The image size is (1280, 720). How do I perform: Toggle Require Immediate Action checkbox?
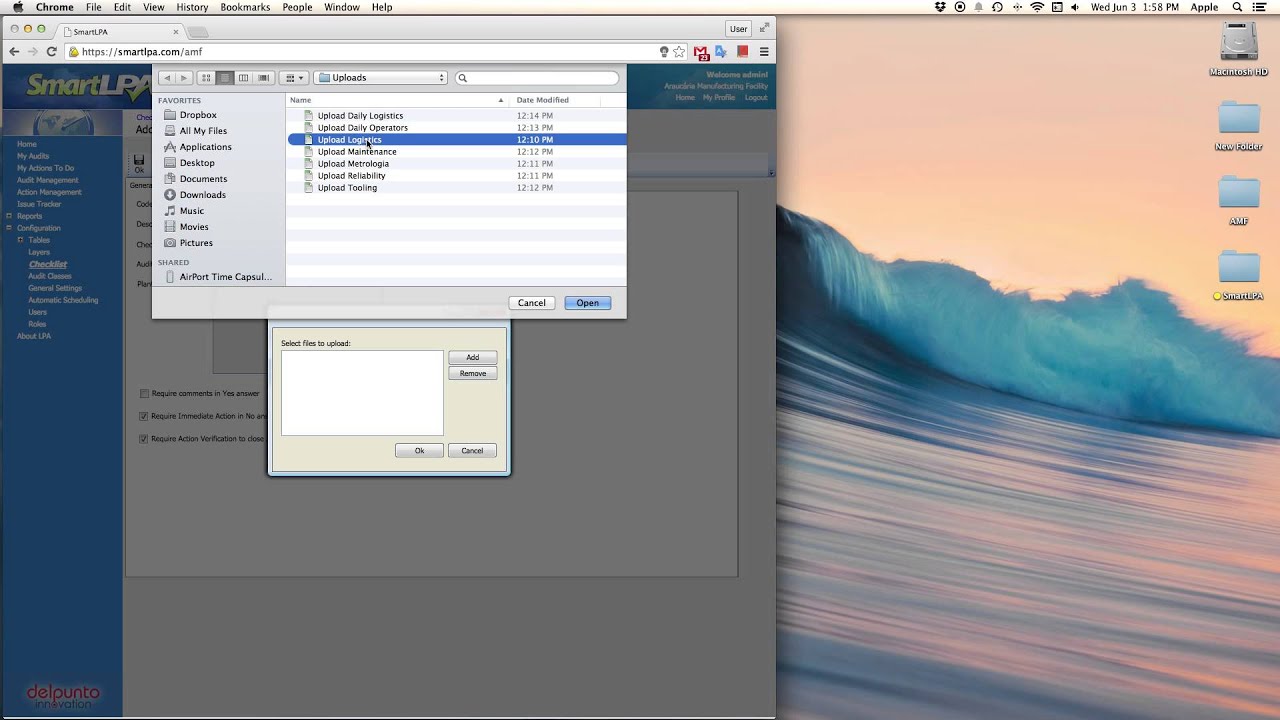(x=144, y=416)
